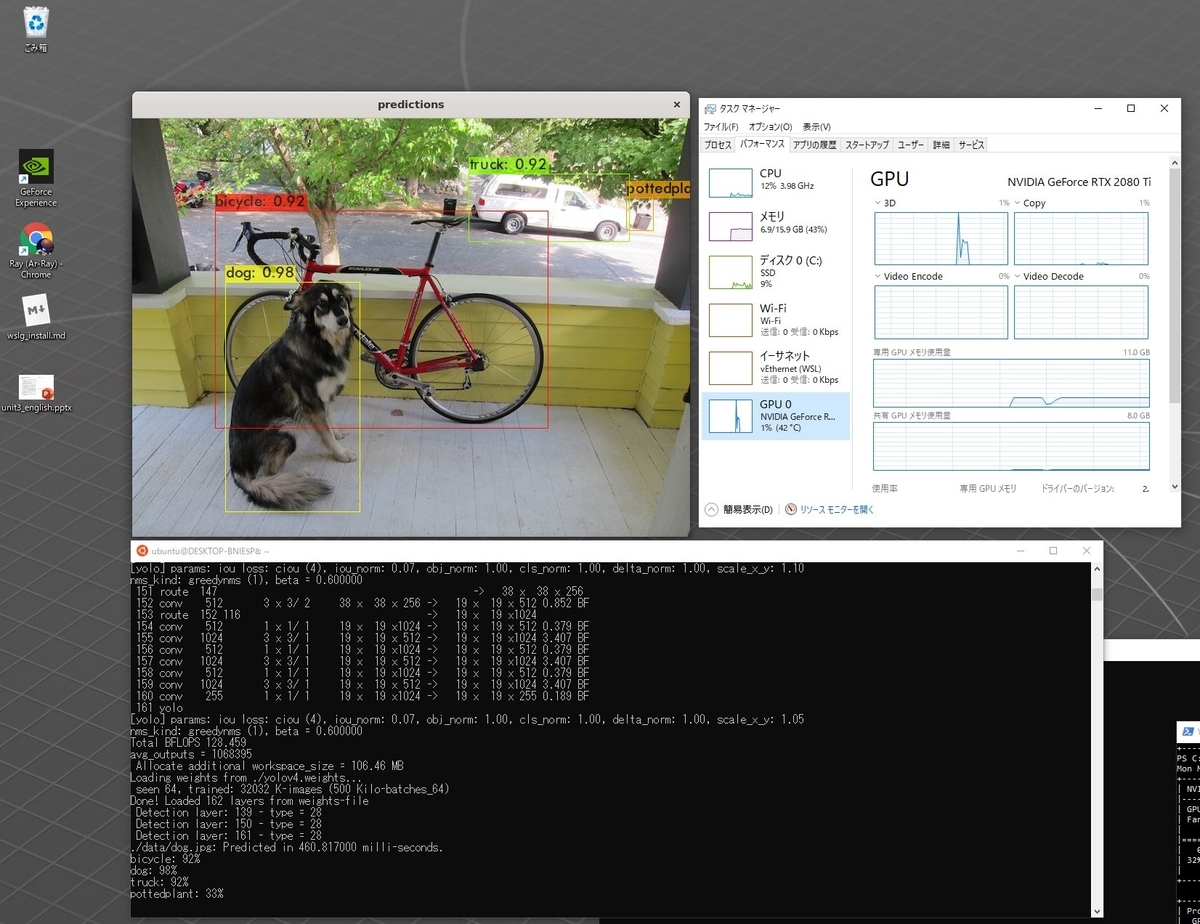
Task: Click 共有 GPU メモリ使用量 graph
Action: point(1011,446)
